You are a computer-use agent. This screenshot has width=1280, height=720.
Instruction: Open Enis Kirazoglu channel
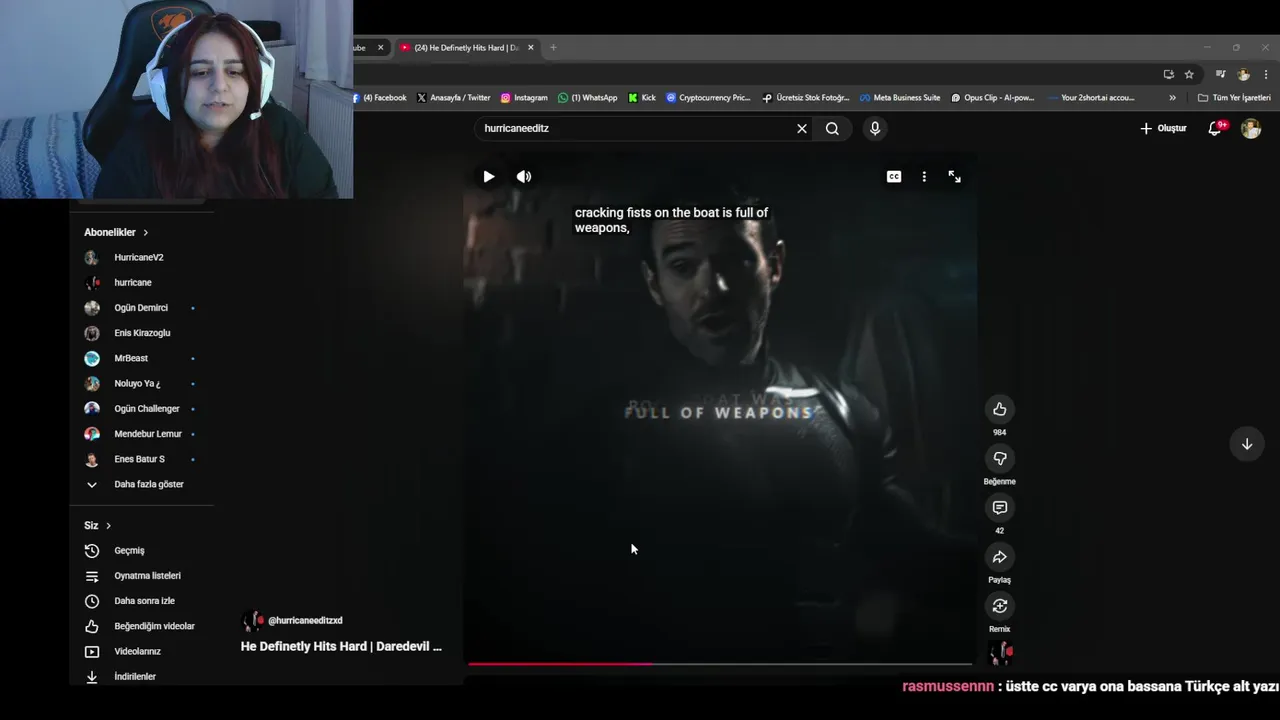coord(140,333)
